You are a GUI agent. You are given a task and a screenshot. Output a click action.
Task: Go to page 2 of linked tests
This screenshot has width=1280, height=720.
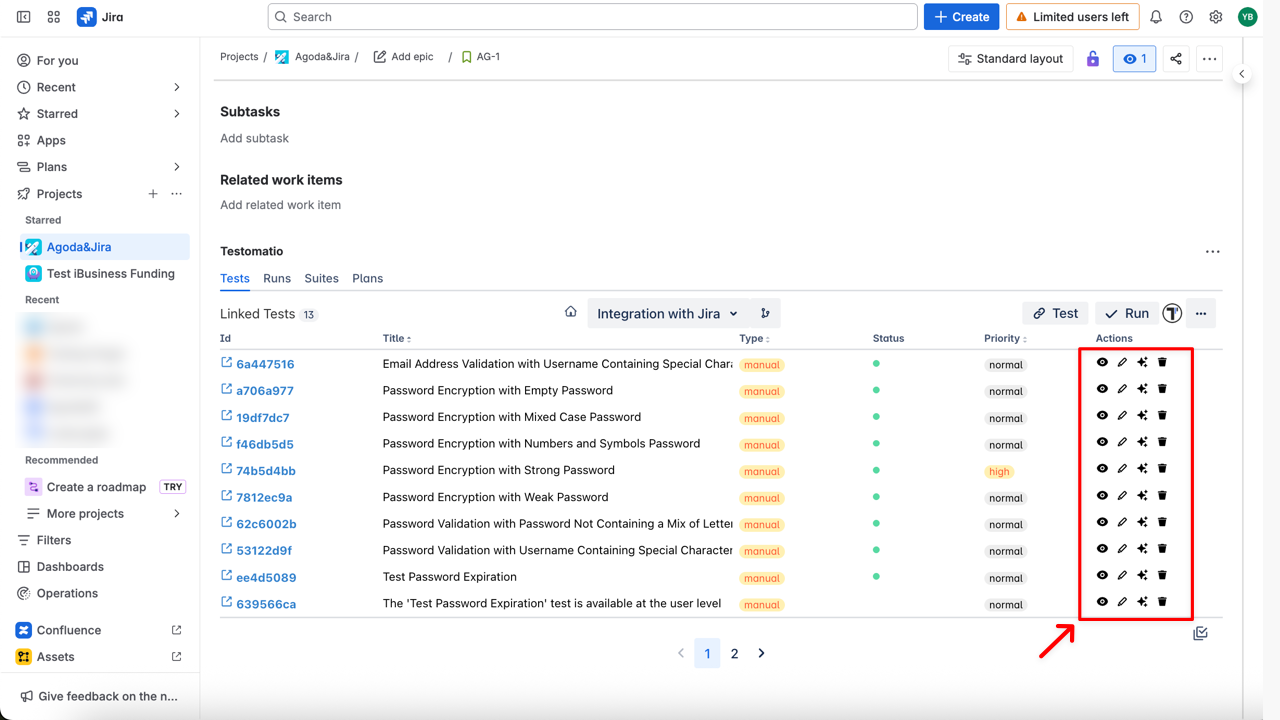[x=734, y=653]
